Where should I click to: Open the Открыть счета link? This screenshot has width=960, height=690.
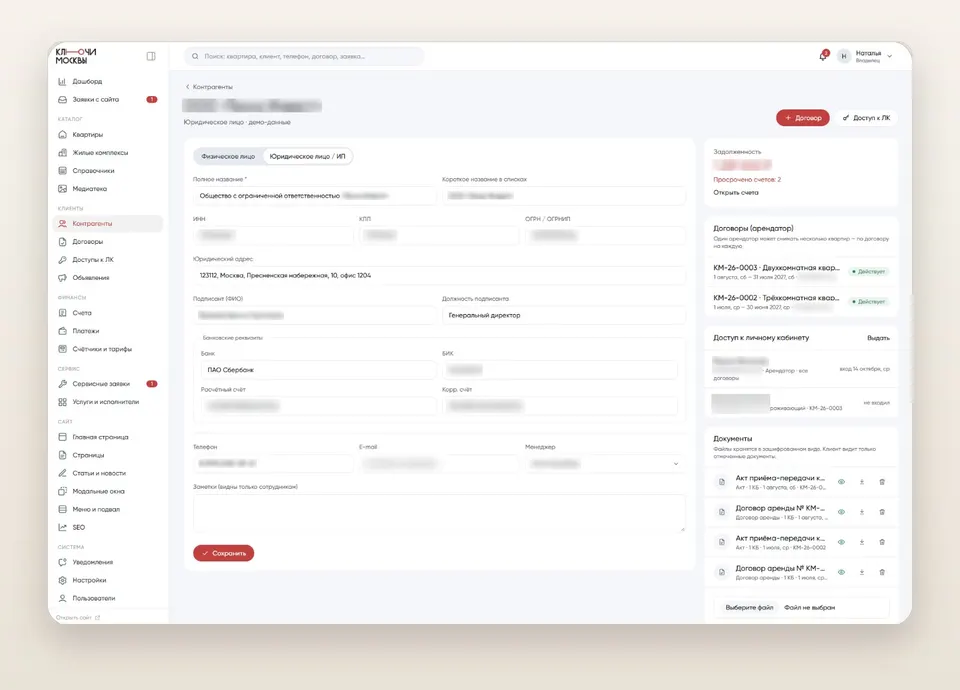pos(735,192)
